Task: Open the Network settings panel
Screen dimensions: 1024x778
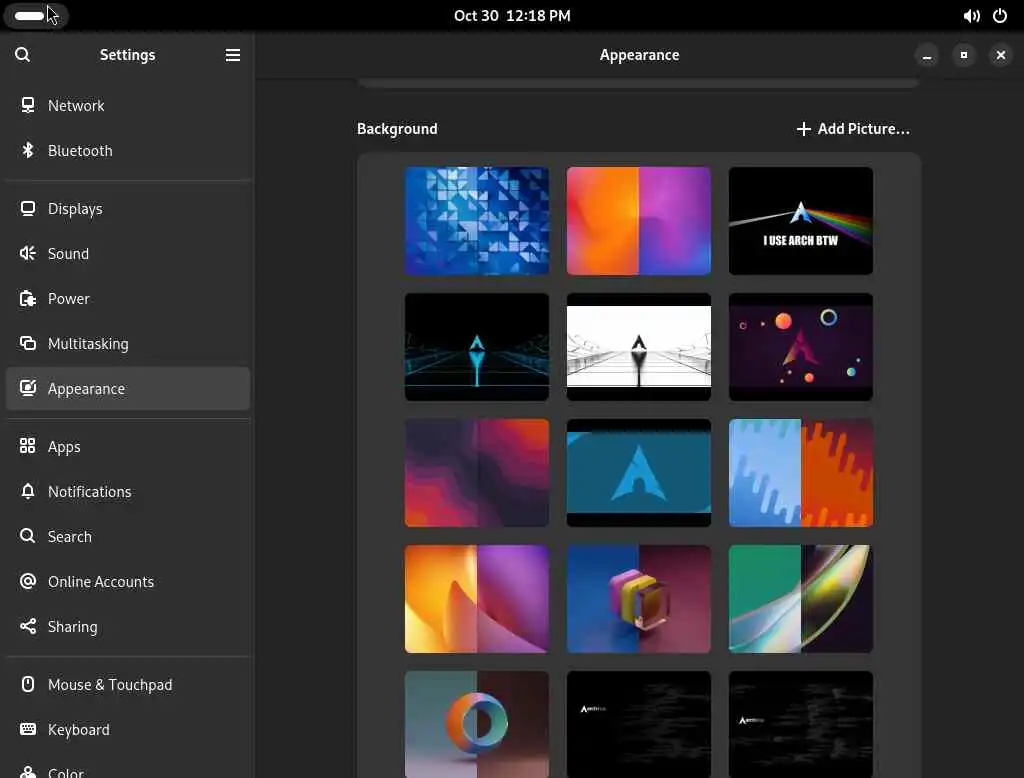Action: point(128,105)
